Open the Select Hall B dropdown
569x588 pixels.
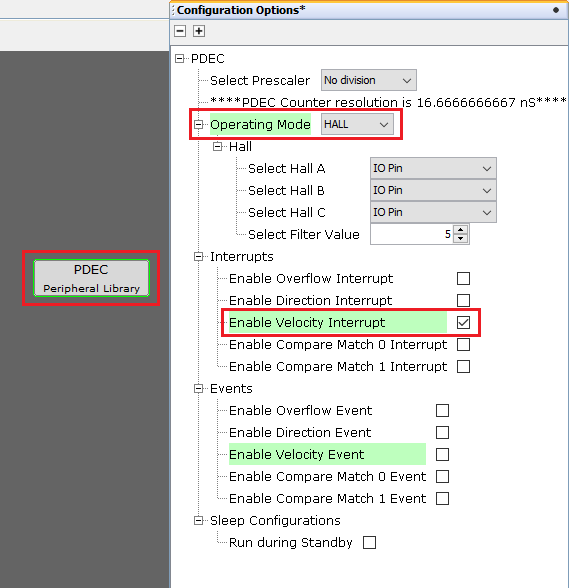coord(433,190)
